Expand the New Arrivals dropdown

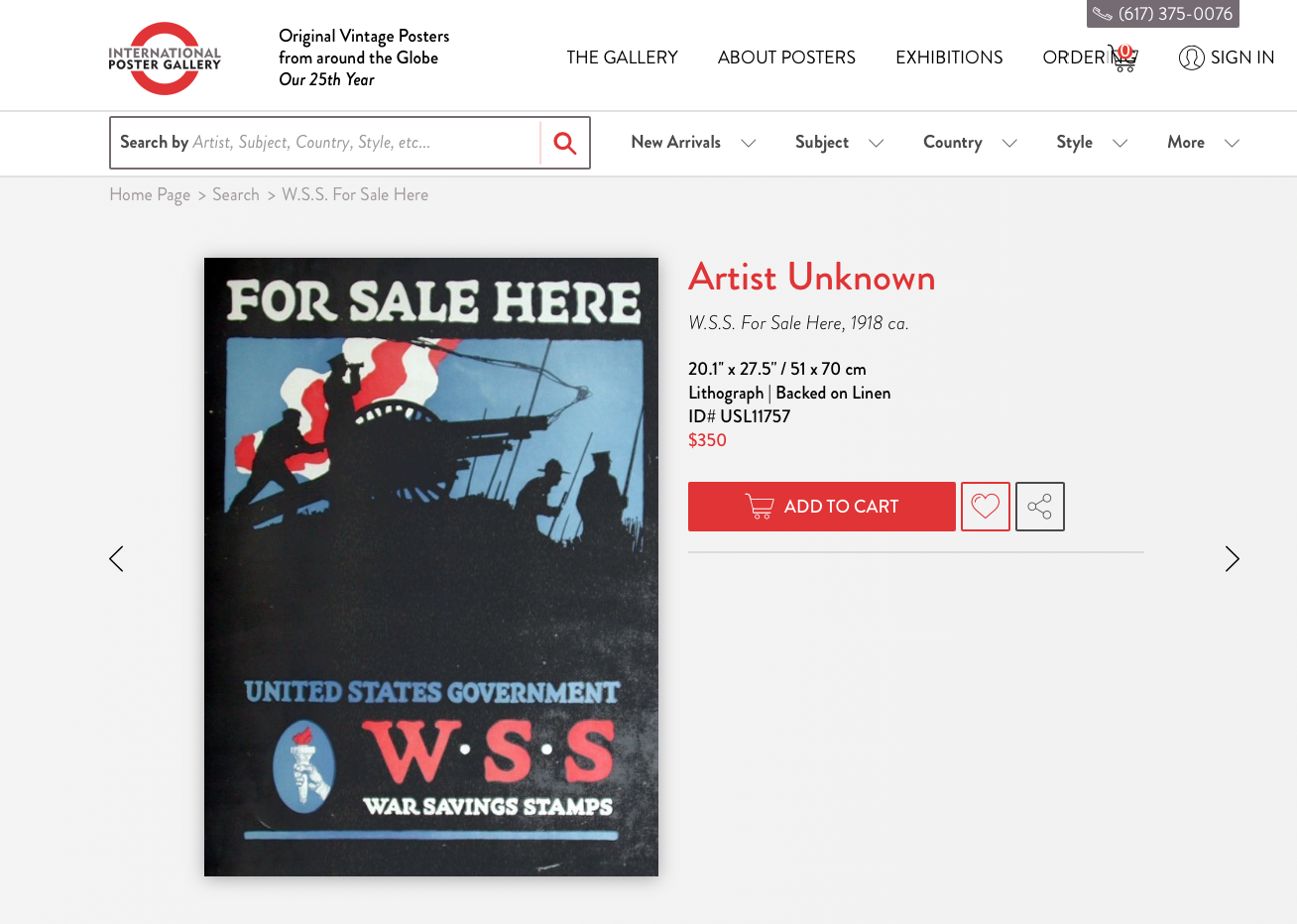tap(693, 143)
